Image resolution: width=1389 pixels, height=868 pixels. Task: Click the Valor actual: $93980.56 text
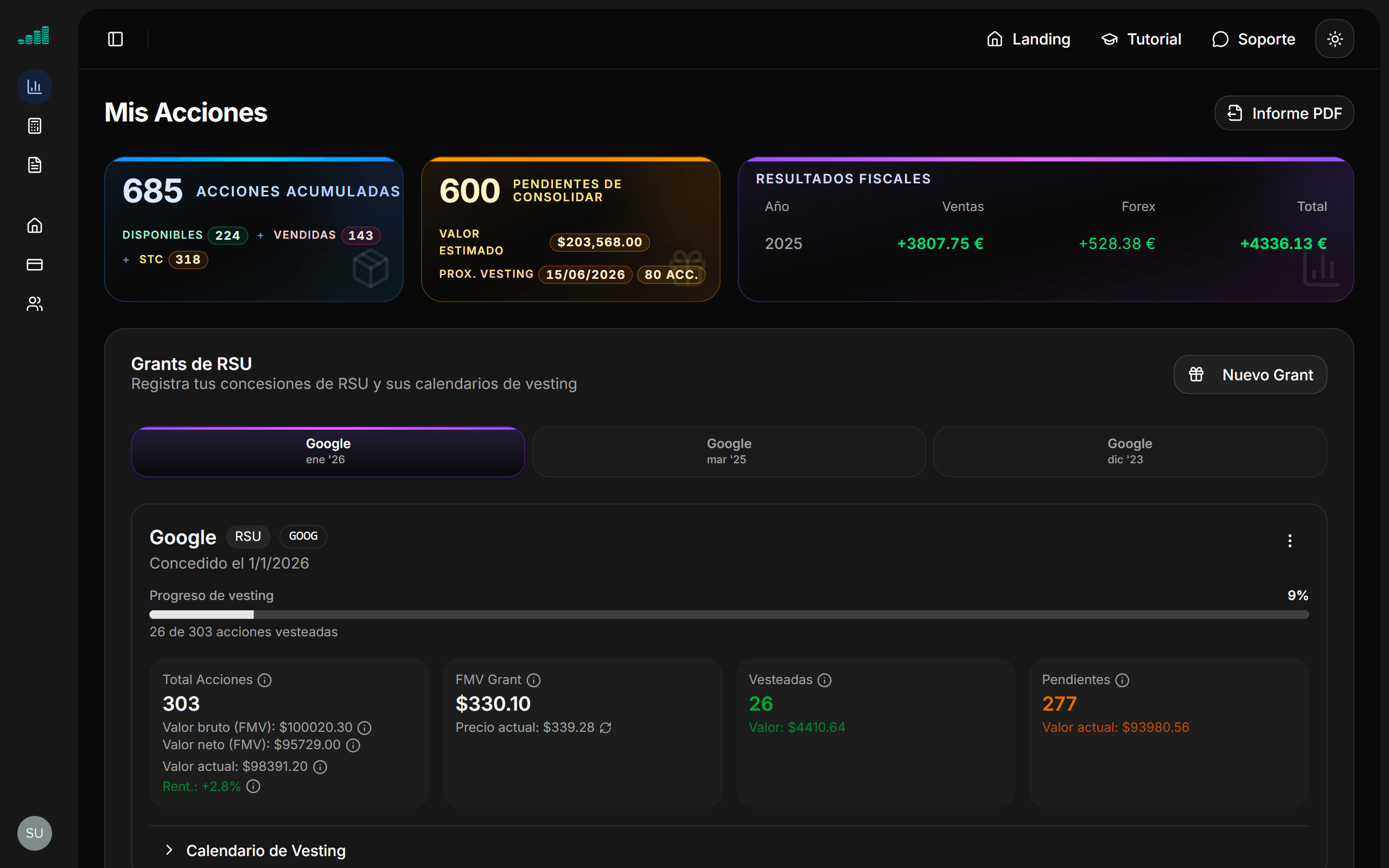(x=1115, y=727)
